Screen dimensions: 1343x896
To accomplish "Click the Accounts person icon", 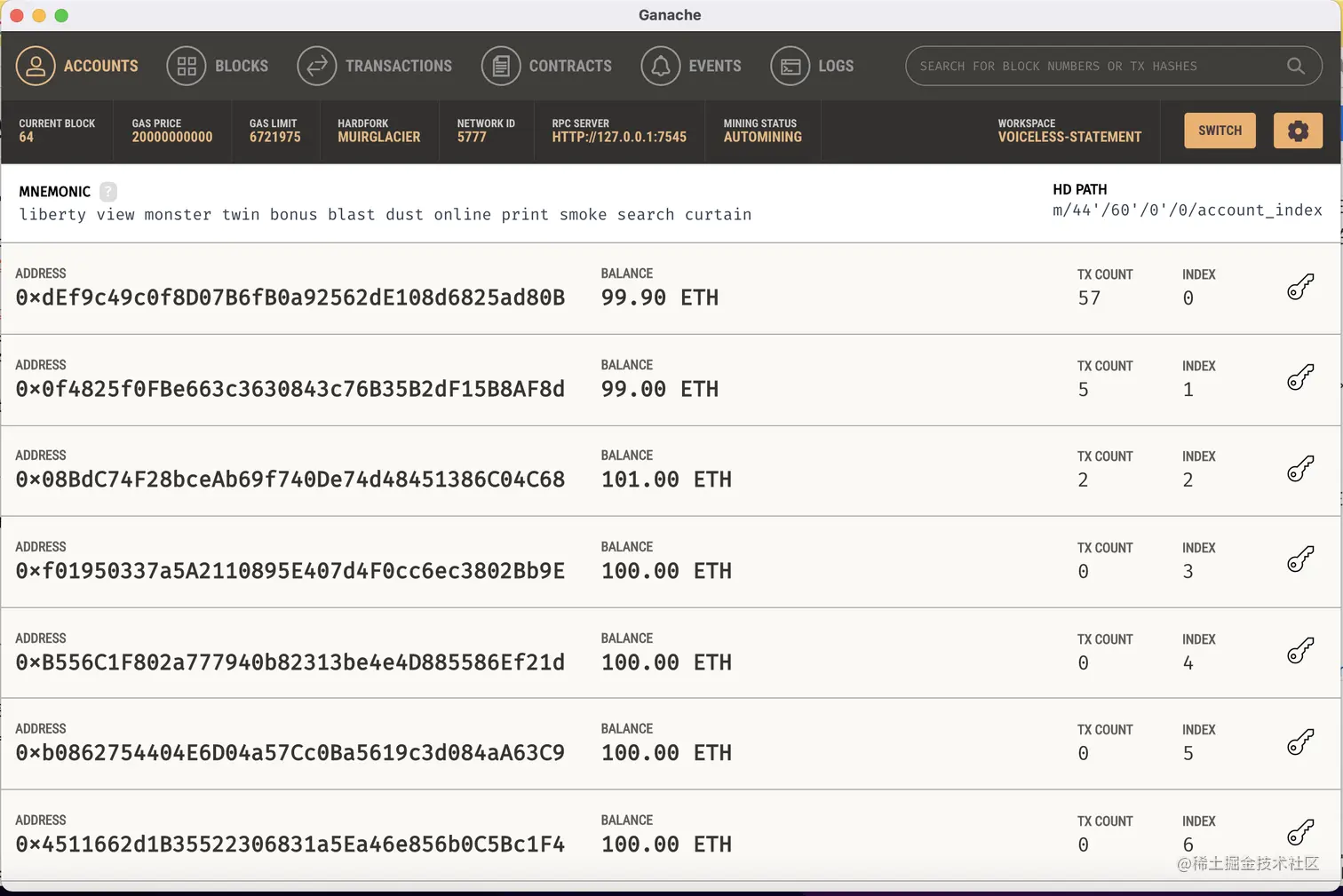I will coord(36,66).
